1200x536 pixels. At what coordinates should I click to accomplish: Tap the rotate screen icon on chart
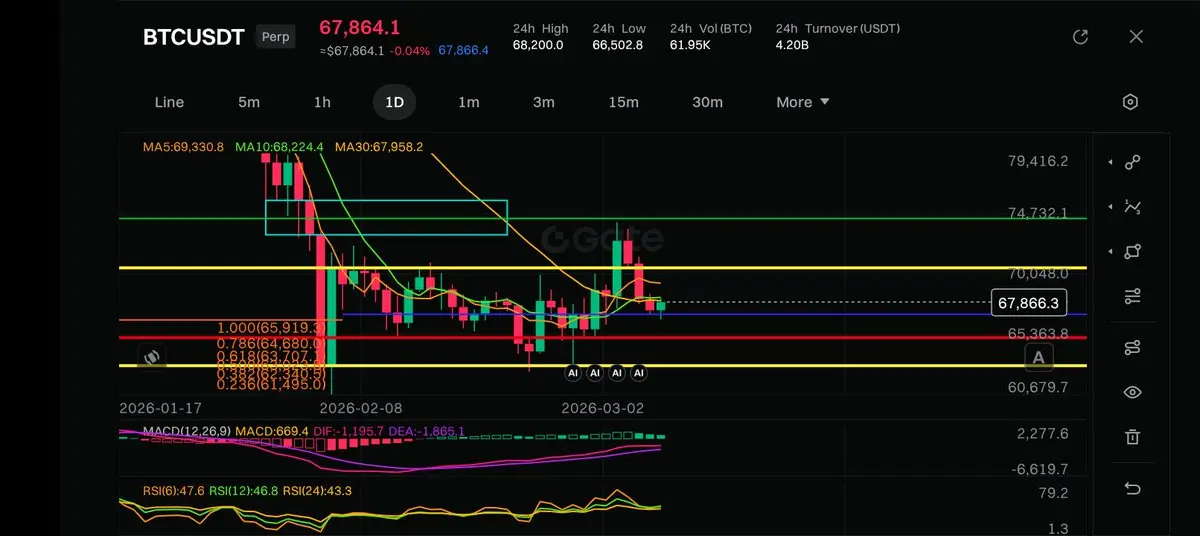[x=151, y=356]
